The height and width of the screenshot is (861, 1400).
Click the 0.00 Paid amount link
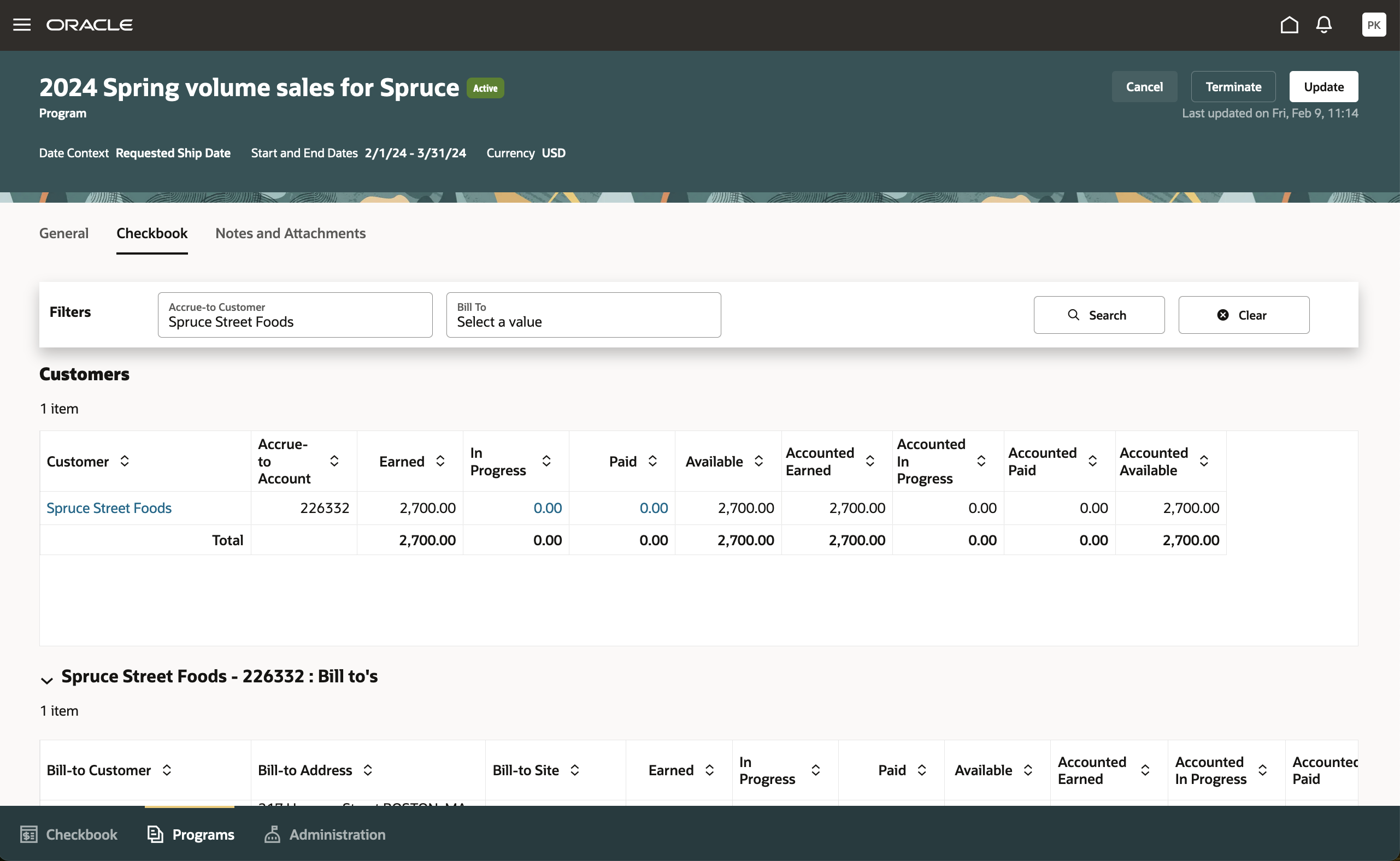pyautogui.click(x=654, y=508)
